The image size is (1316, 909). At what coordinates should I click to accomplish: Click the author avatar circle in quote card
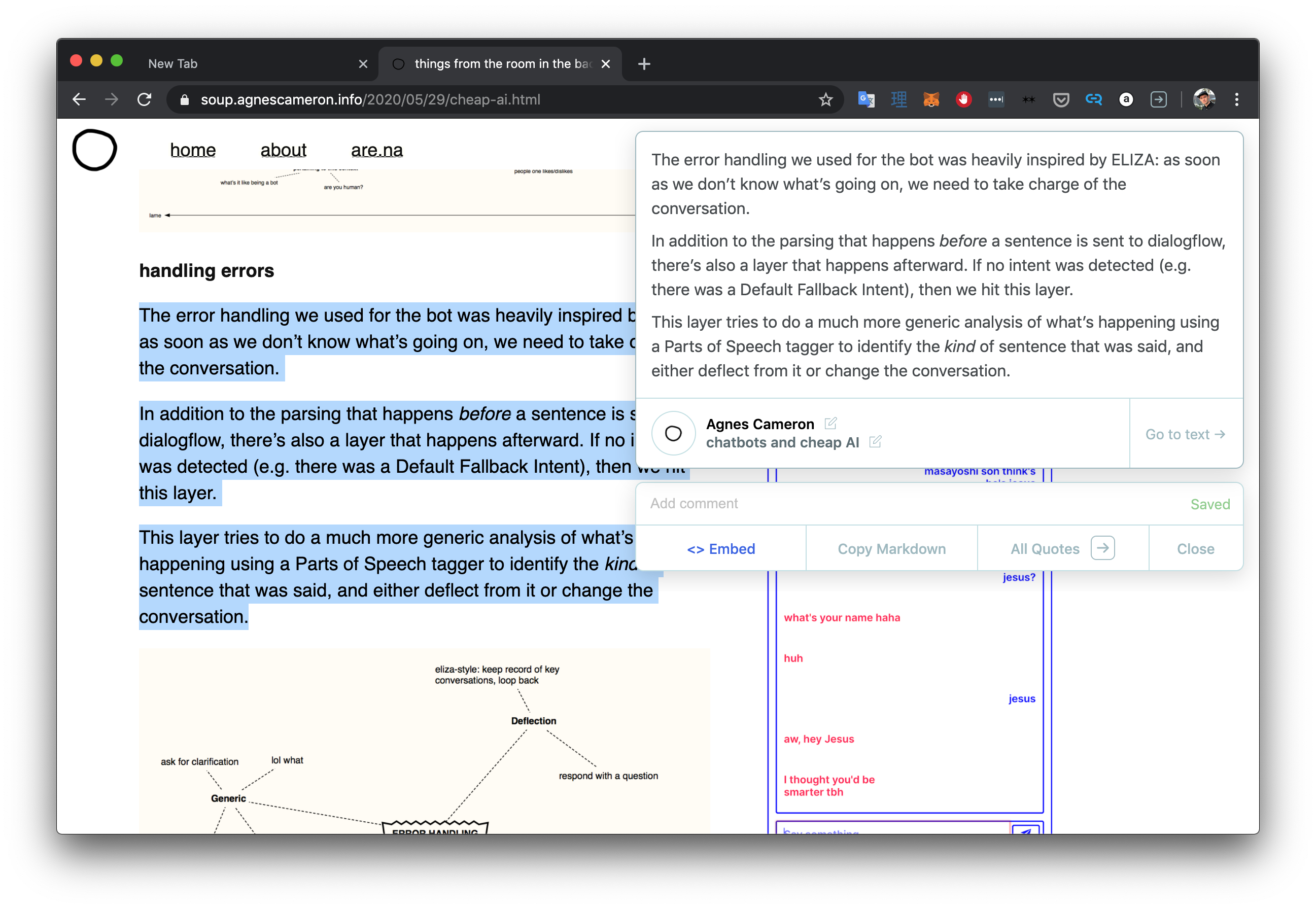pos(673,433)
